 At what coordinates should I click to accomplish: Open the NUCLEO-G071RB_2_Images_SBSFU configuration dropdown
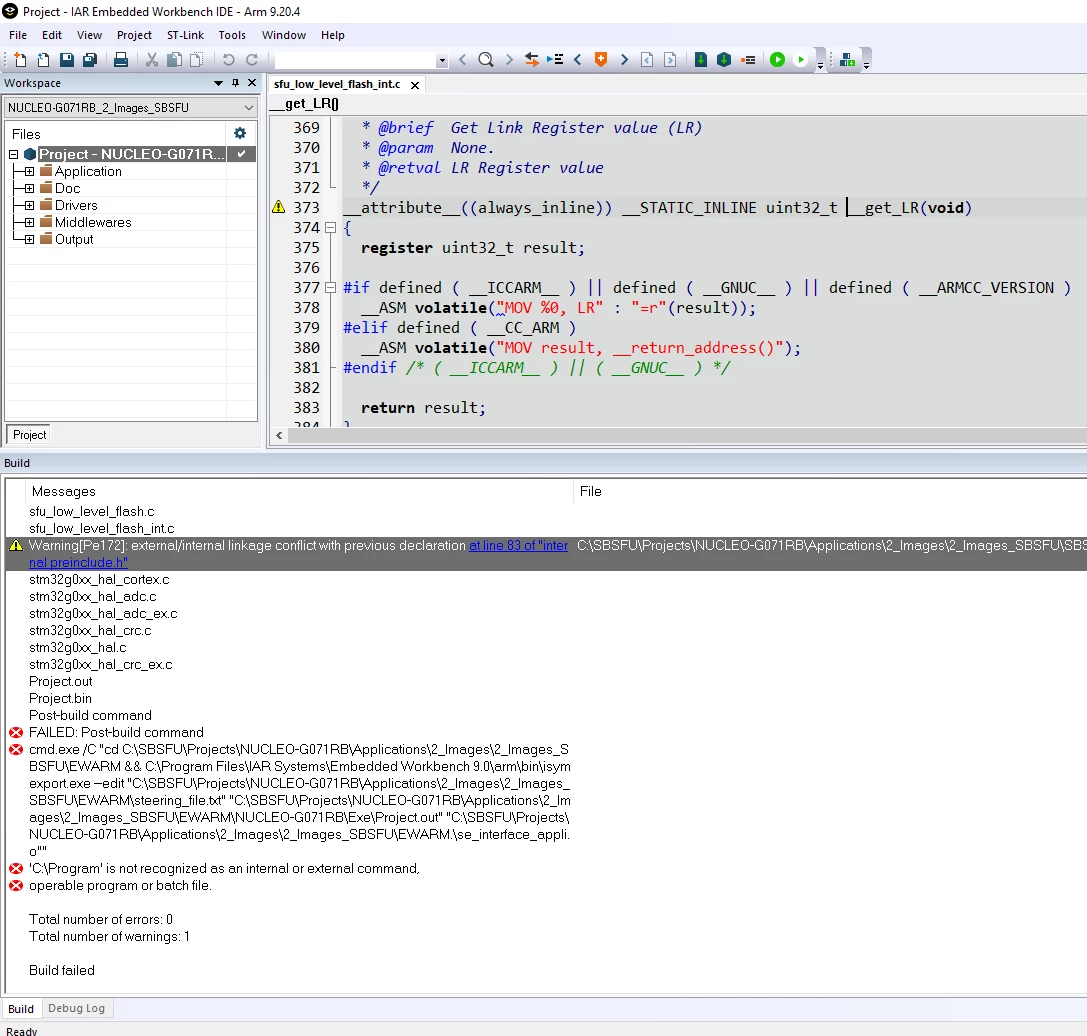point(130,107)
